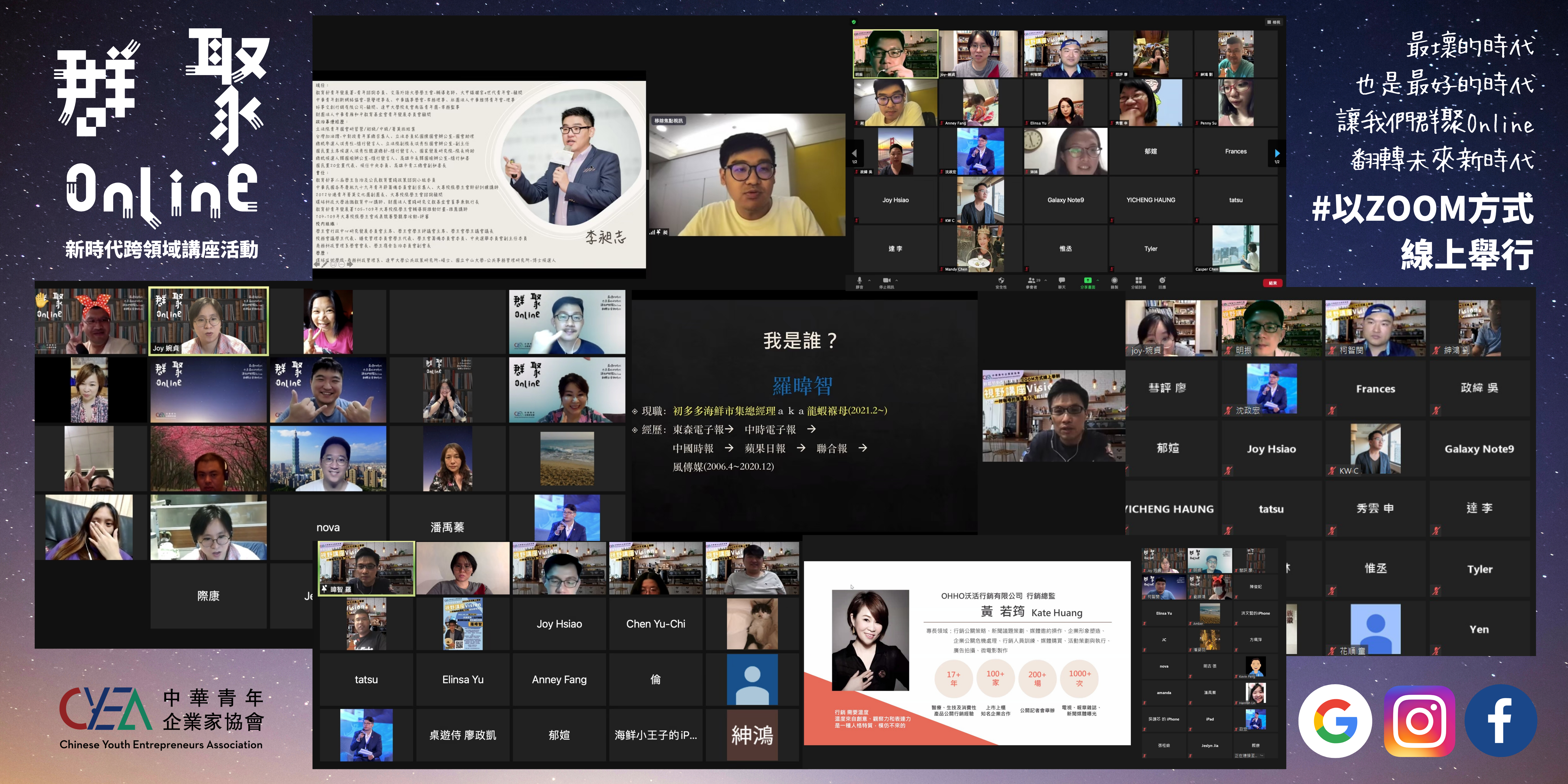Open share options caret beside 分享畫面
The image size is (1568, 784).
coord(1098,281)
